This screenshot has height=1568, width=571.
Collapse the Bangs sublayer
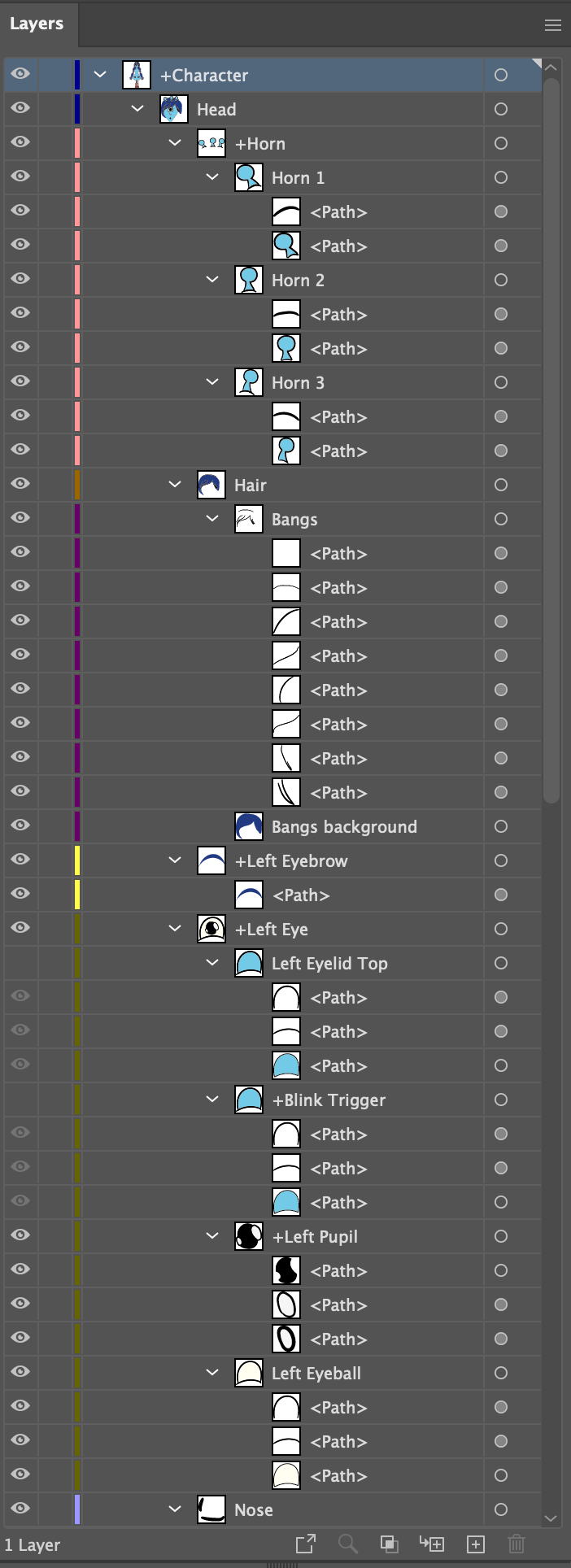(212, 519)
